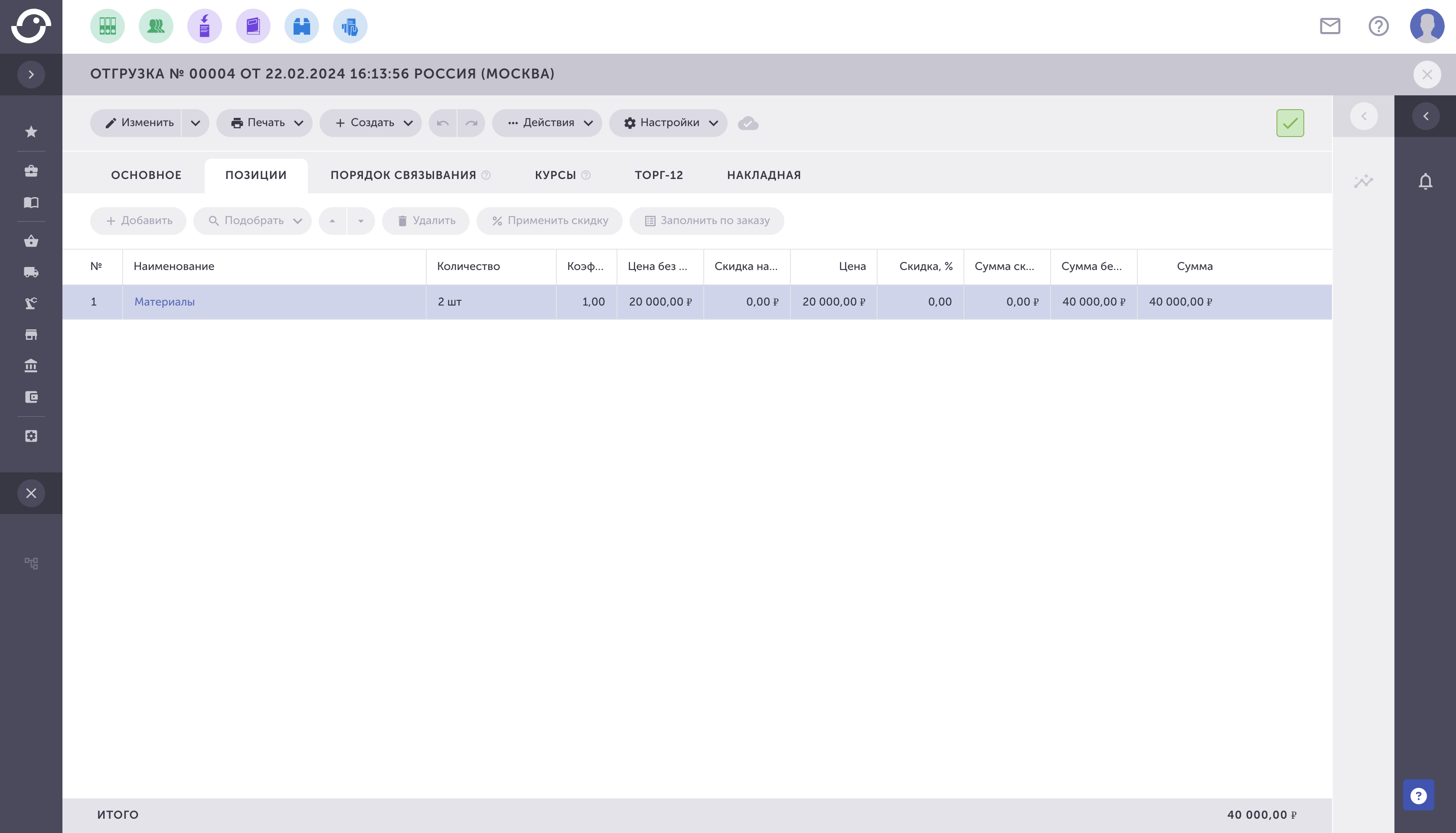Open the Настройки settings dropdown
This screenshot has width=1456, height=833.
(x=669, y=123)
